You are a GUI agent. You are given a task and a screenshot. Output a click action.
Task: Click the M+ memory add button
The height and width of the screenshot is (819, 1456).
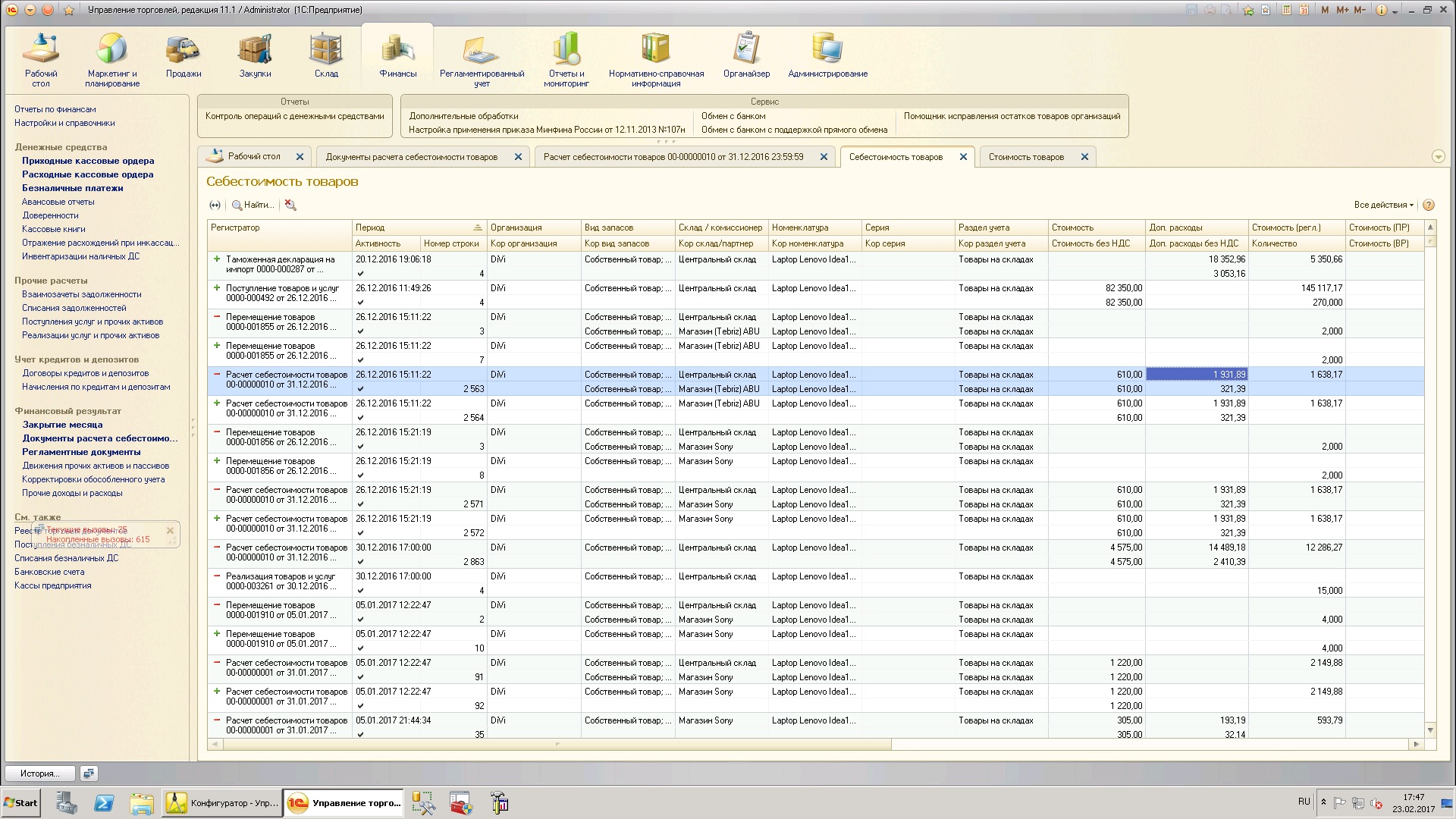[x=1342, y=10]
